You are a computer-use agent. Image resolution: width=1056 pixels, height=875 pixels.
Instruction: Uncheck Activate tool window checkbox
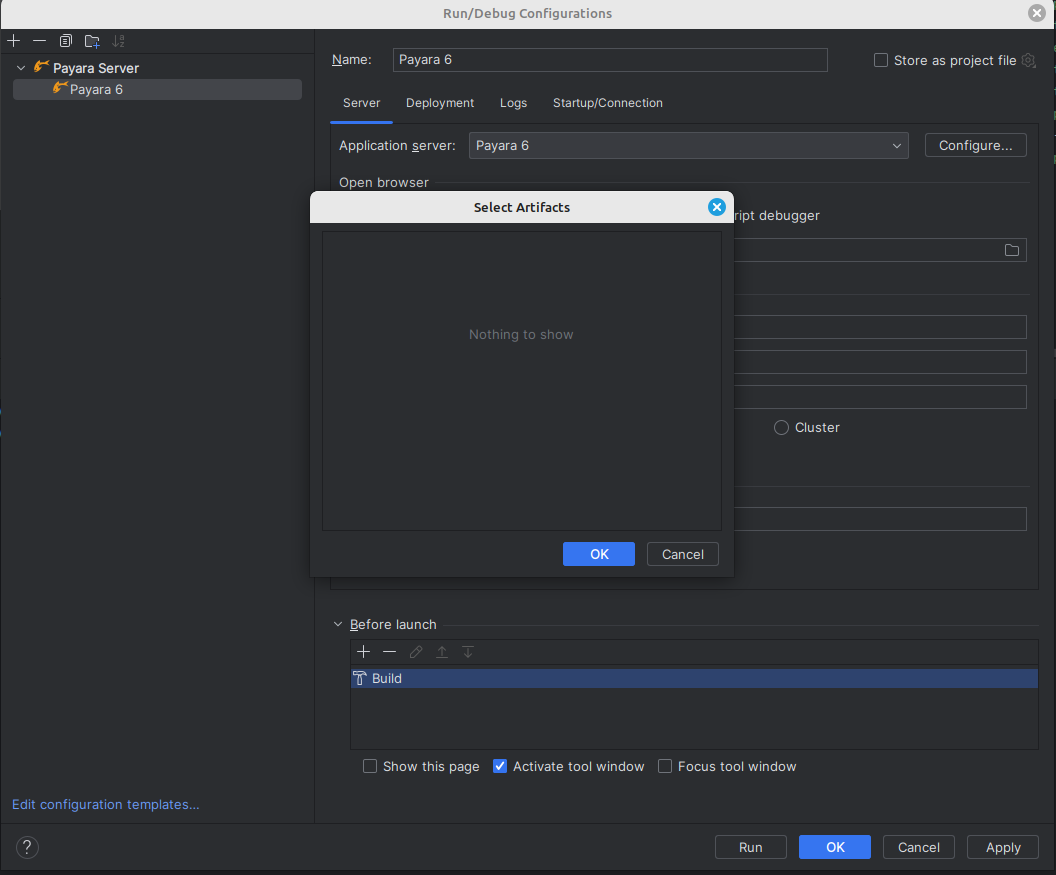(500, 766)
